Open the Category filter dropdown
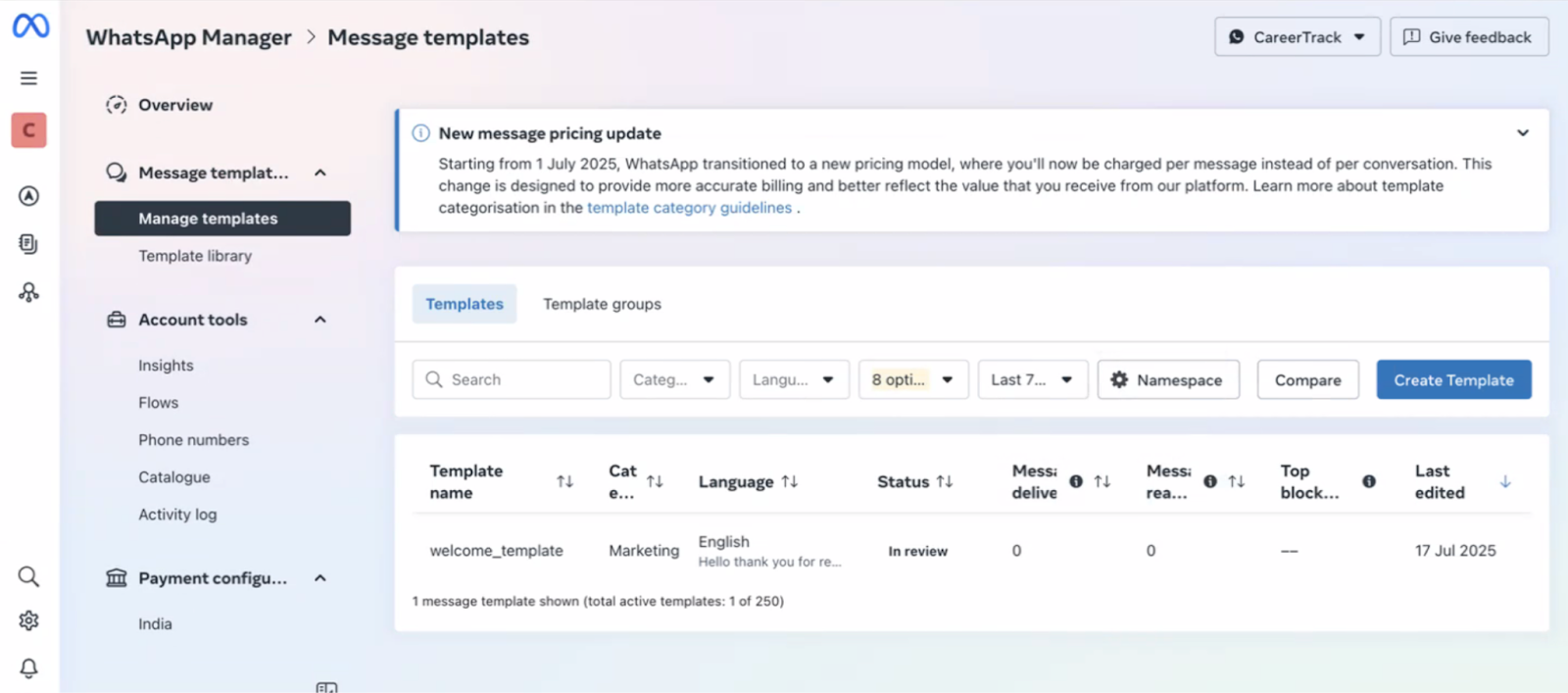The width and height of the screenshot is (1568, 693). point(675,379)
